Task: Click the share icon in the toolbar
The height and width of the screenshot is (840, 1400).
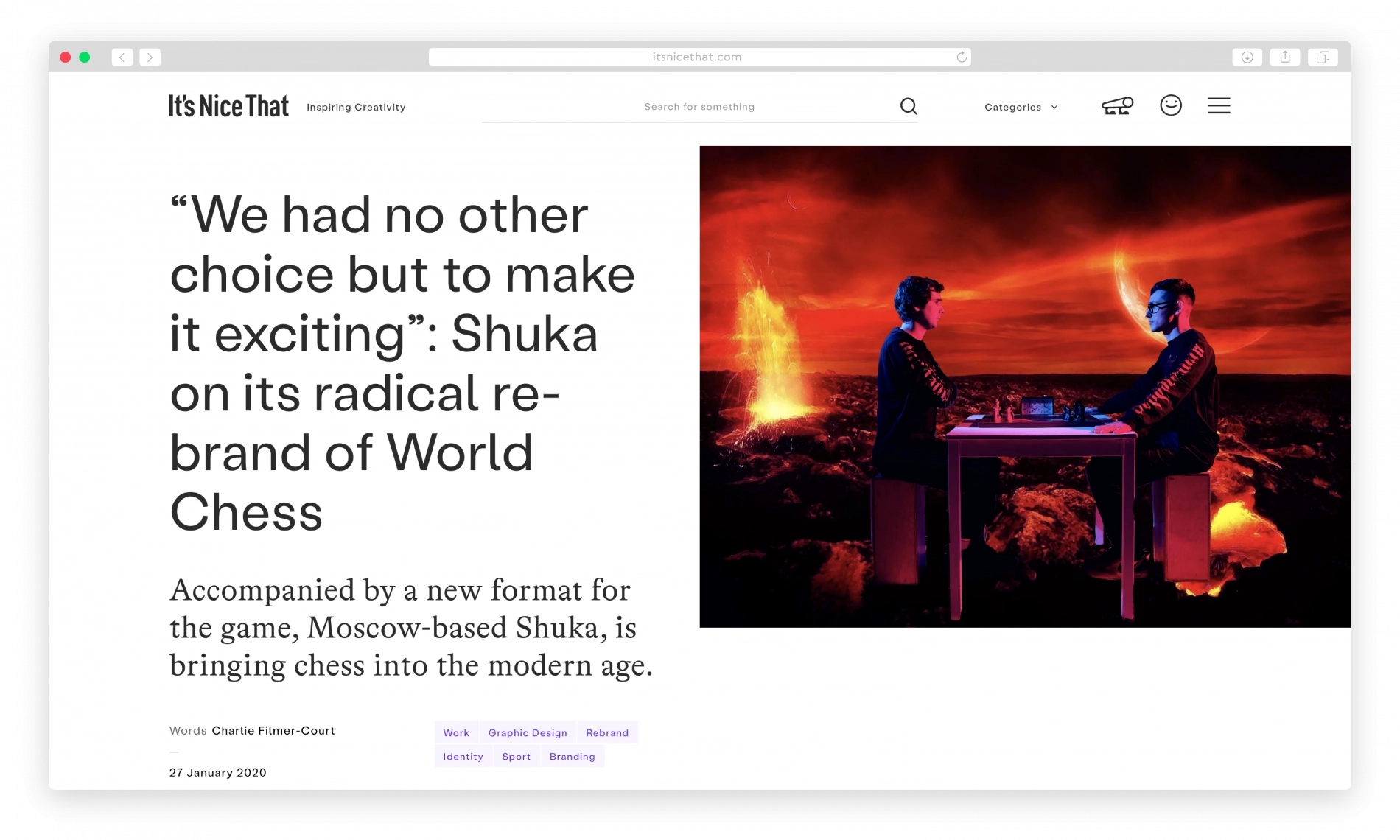Action: coord(1285,57)
